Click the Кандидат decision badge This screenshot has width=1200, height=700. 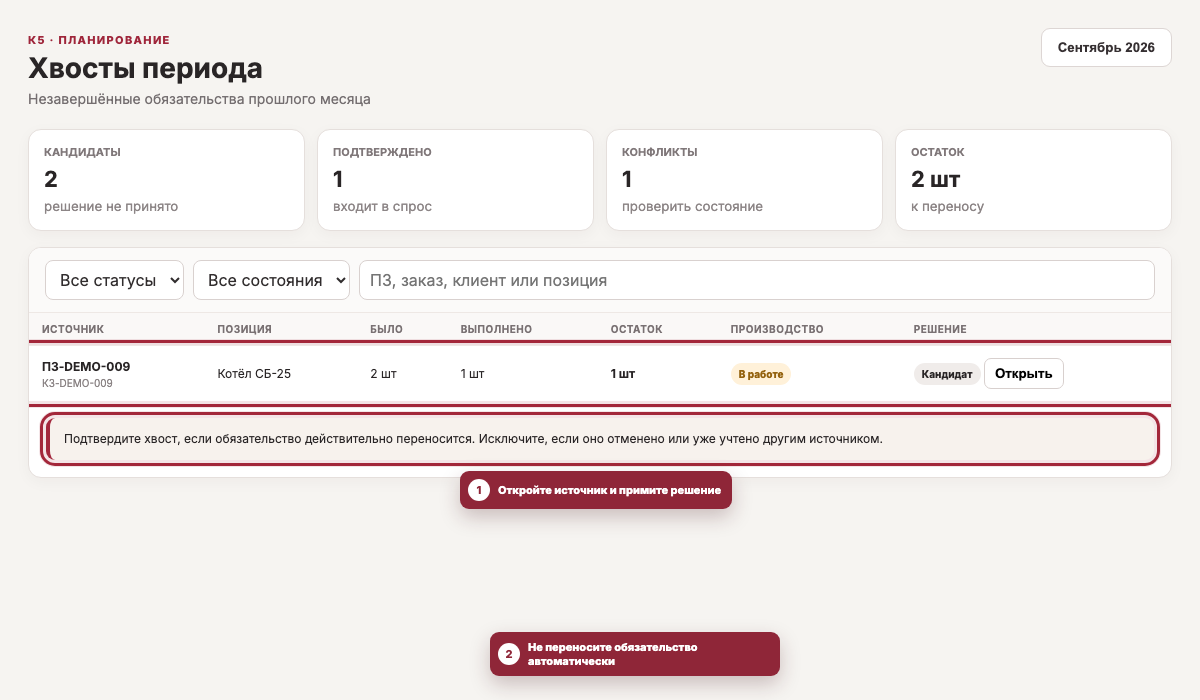coord(946,374)
